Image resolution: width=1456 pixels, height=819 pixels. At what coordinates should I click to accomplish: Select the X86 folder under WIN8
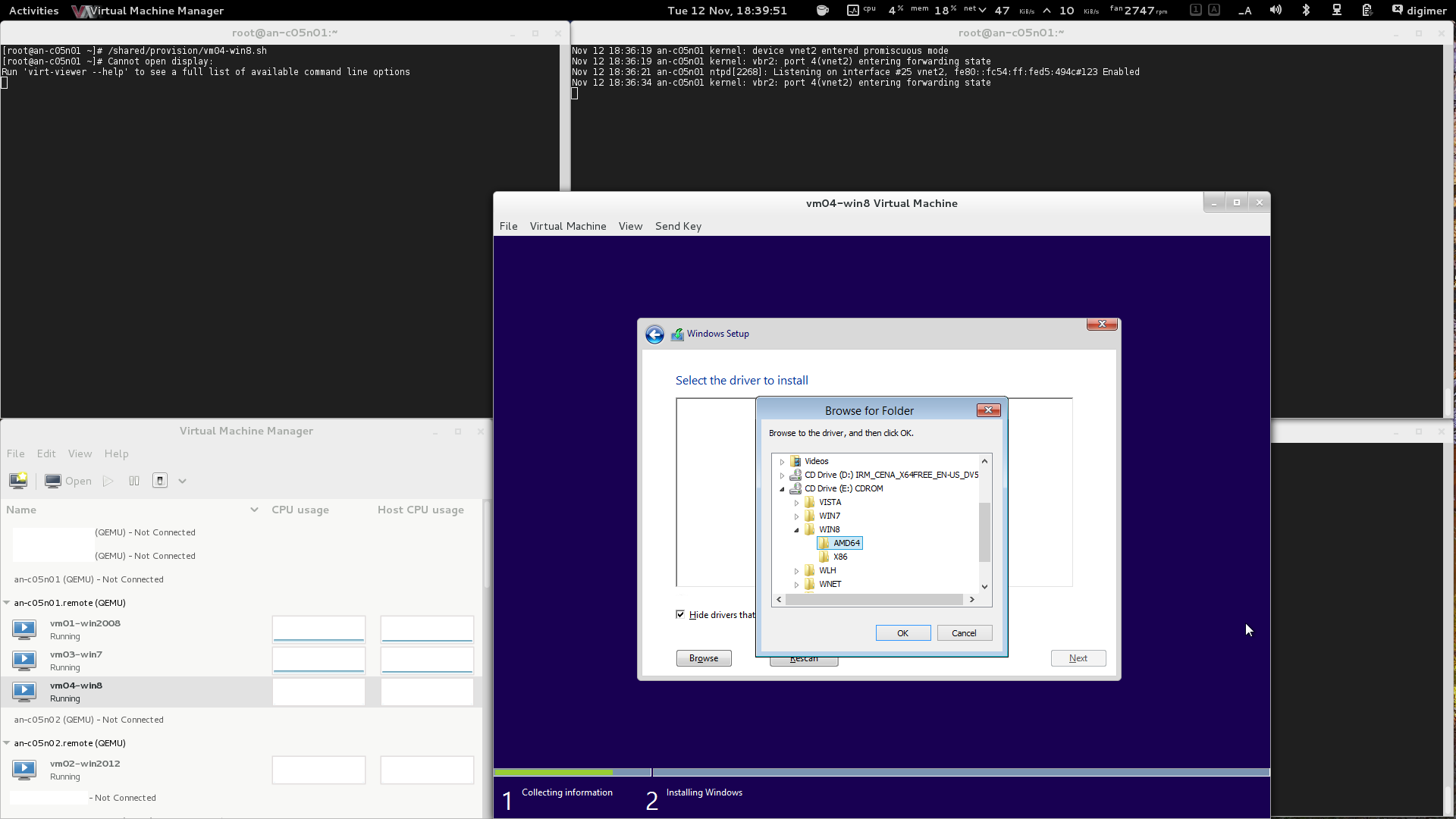[833, 557]
